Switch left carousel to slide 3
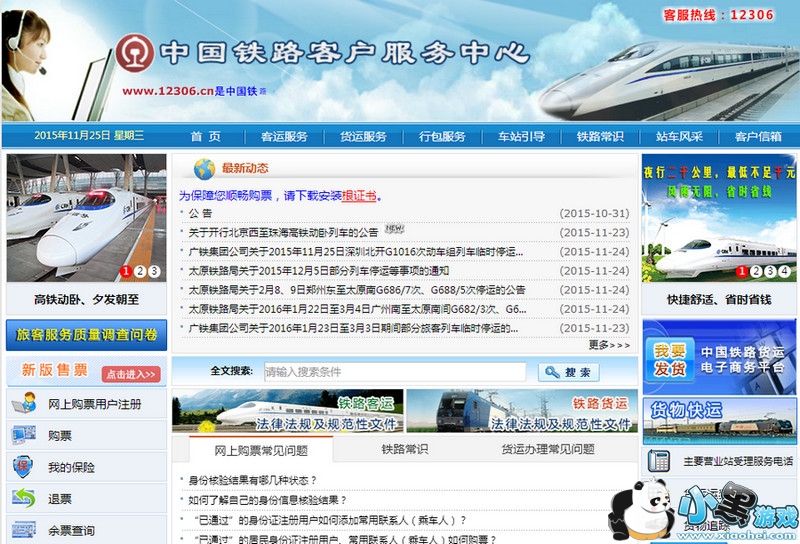 pyautogui.click(x=154, y=271)
